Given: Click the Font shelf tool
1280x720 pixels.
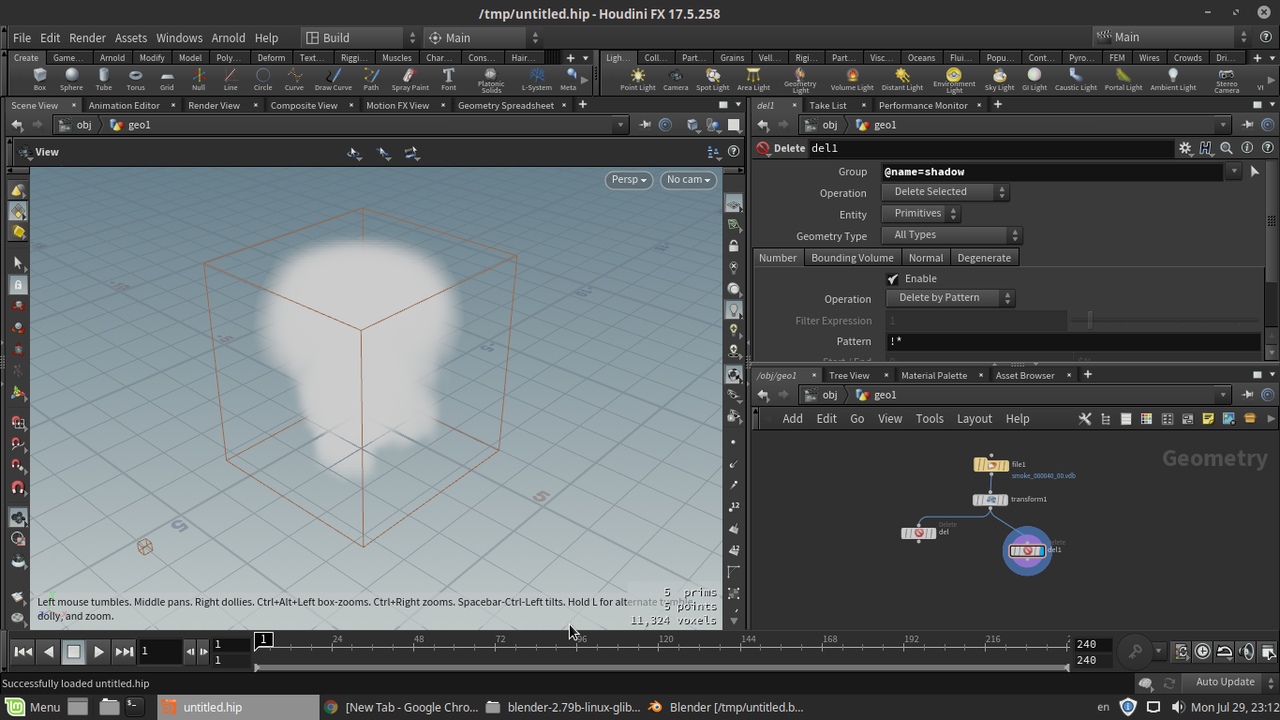Looking at the screenshot, I should click(448, 79).
